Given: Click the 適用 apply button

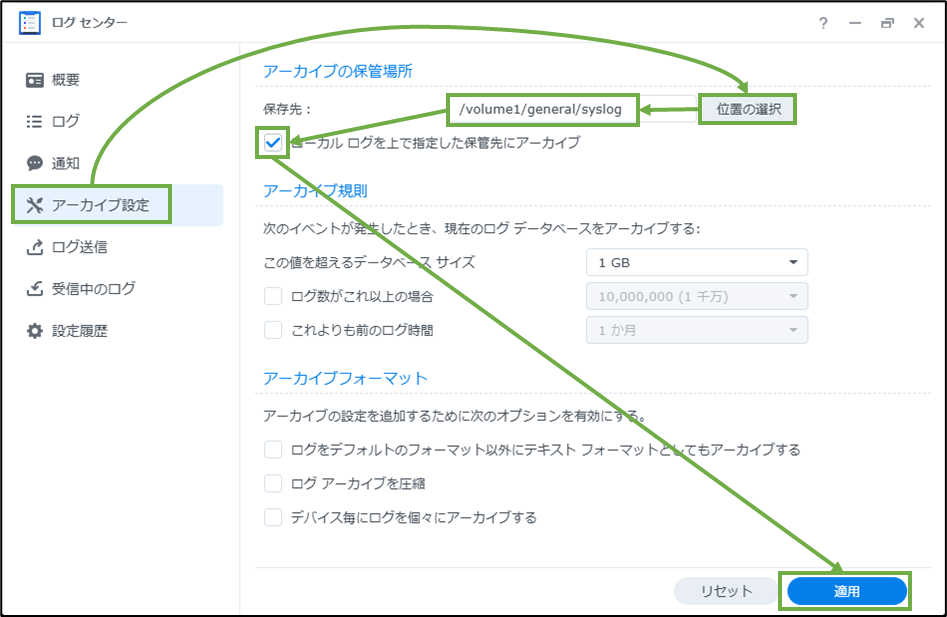Looking at the screenshot, I should click(847, 591).
